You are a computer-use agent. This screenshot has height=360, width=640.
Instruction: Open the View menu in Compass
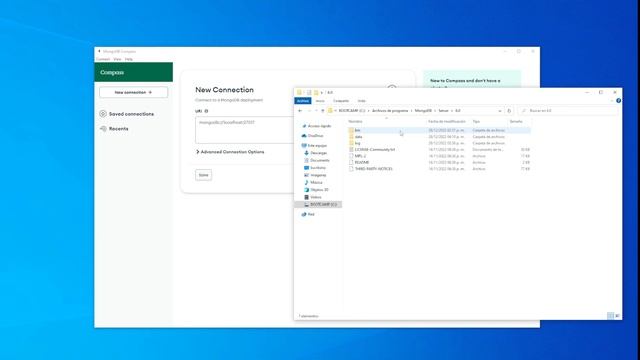pyautogui.click(x=117, y=59)
